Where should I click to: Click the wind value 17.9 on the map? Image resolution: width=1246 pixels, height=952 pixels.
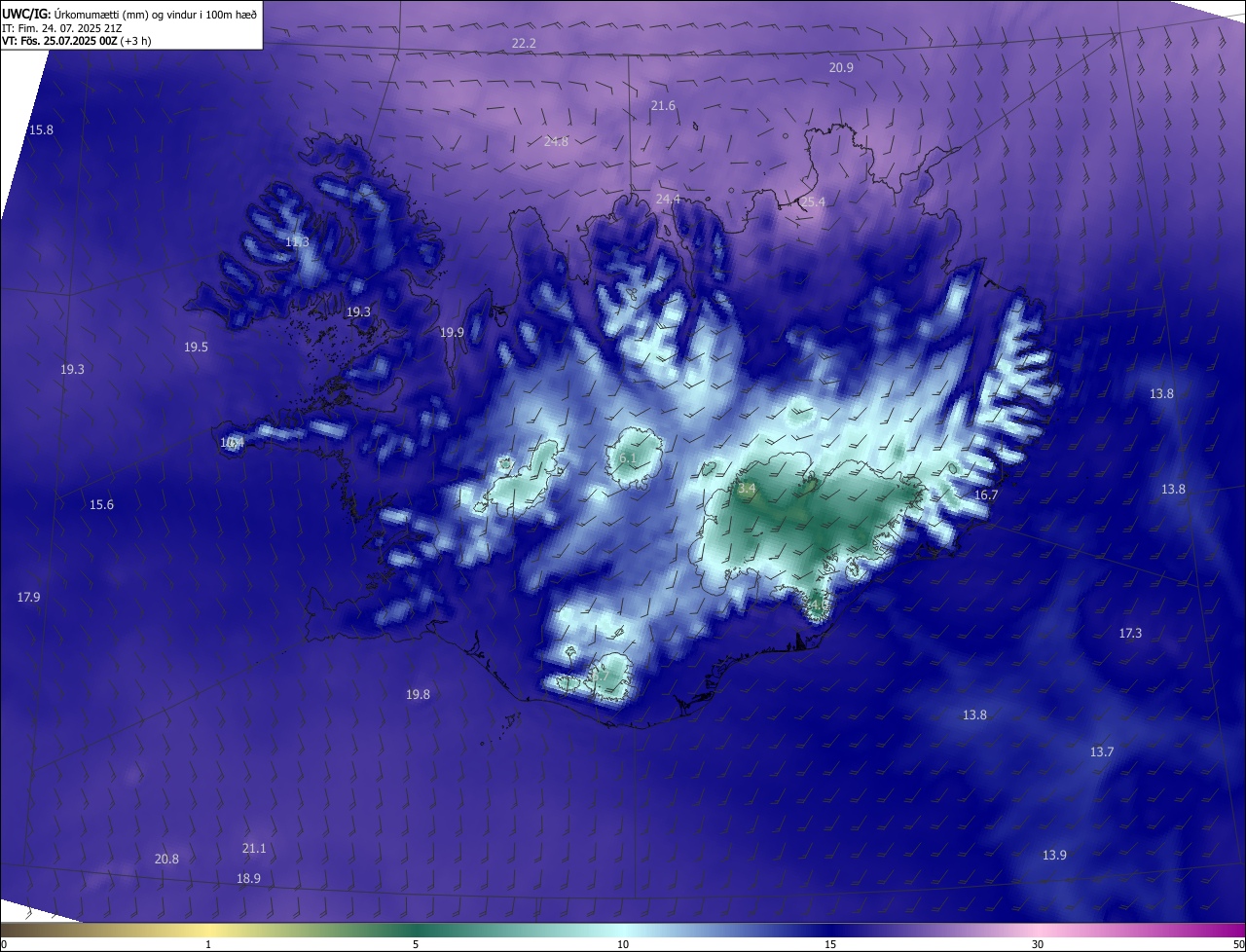pos(28,598)
